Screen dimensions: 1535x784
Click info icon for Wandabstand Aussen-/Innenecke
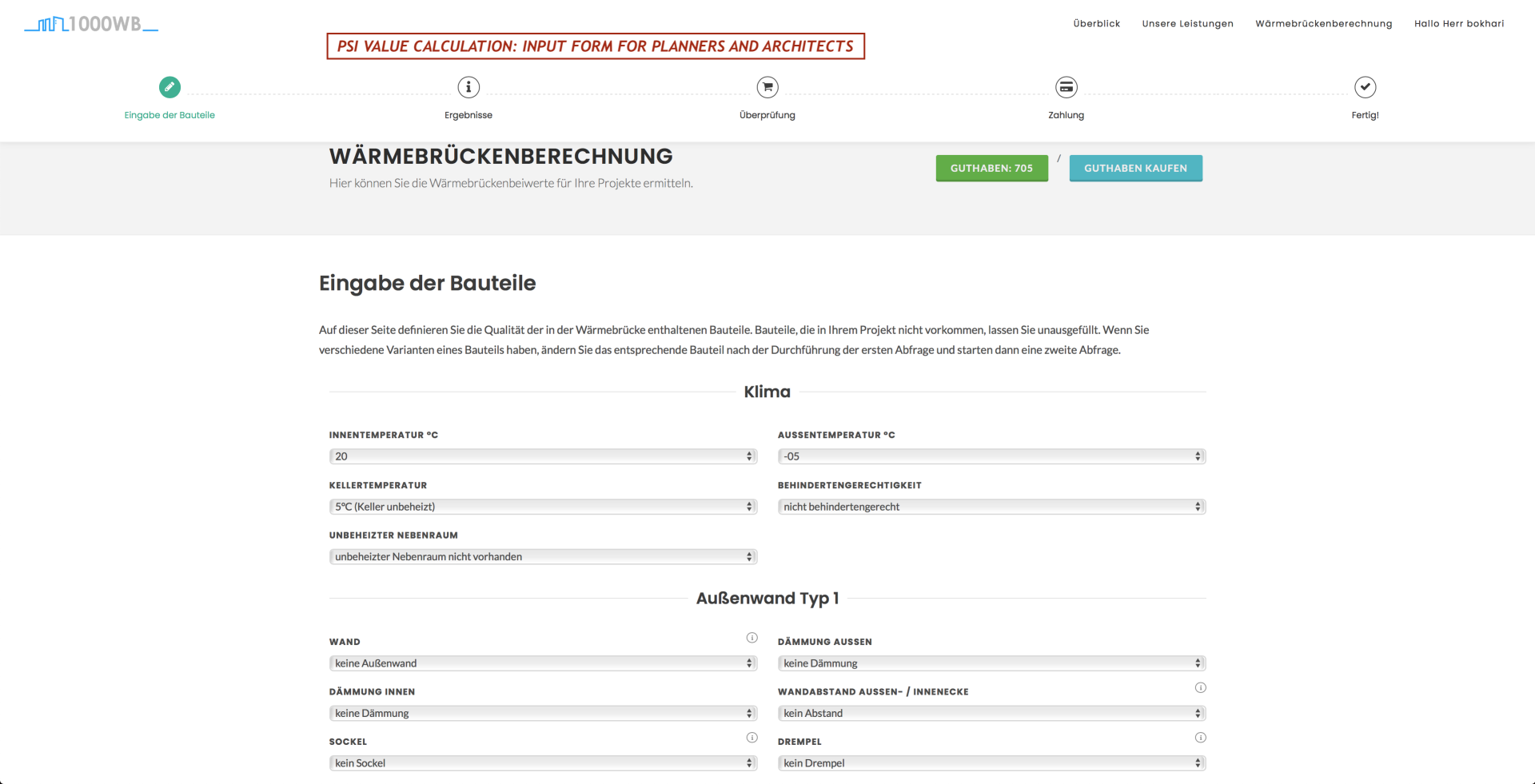[1200, 688]
